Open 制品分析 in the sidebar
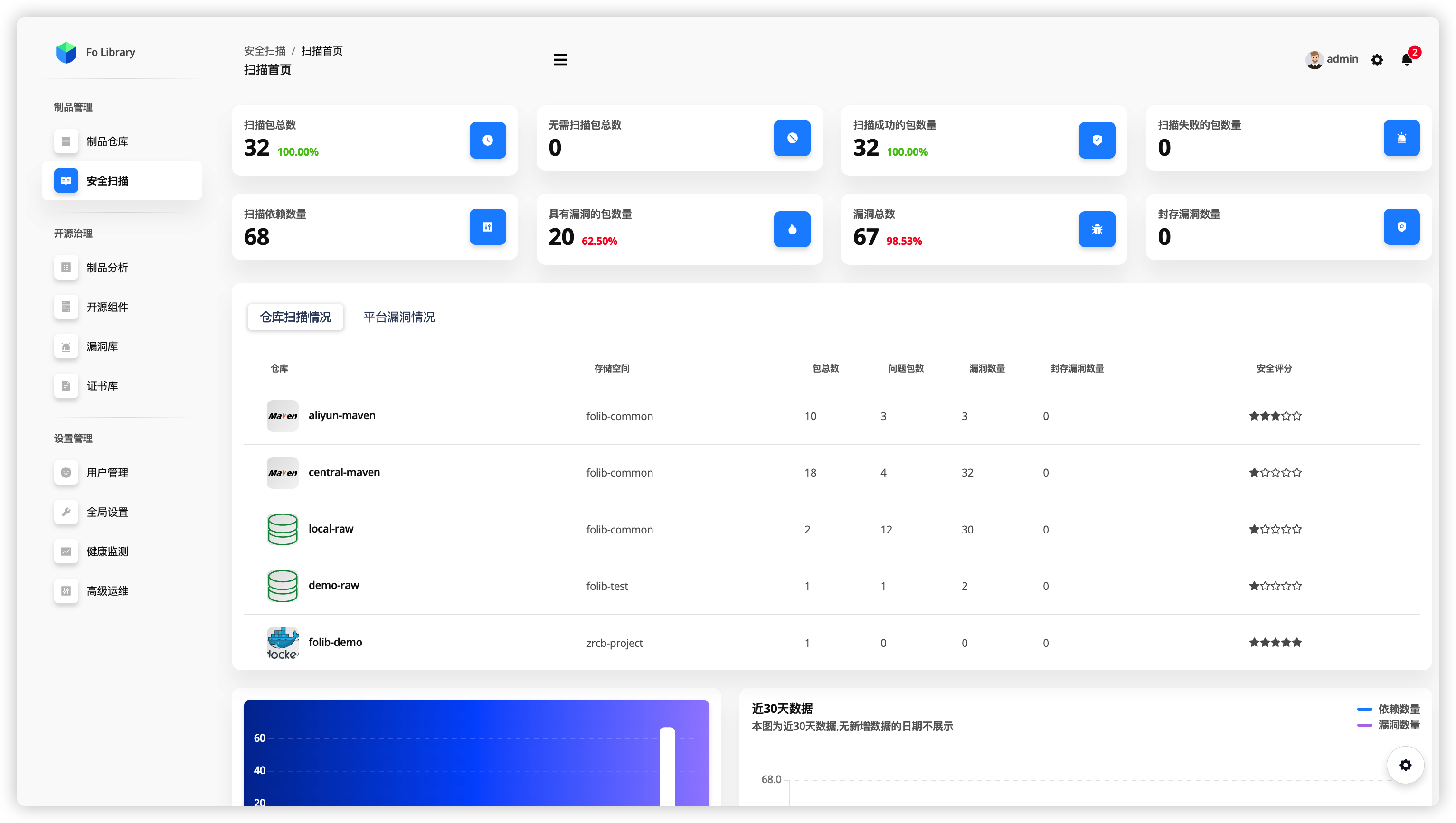 tap(122, 267)
